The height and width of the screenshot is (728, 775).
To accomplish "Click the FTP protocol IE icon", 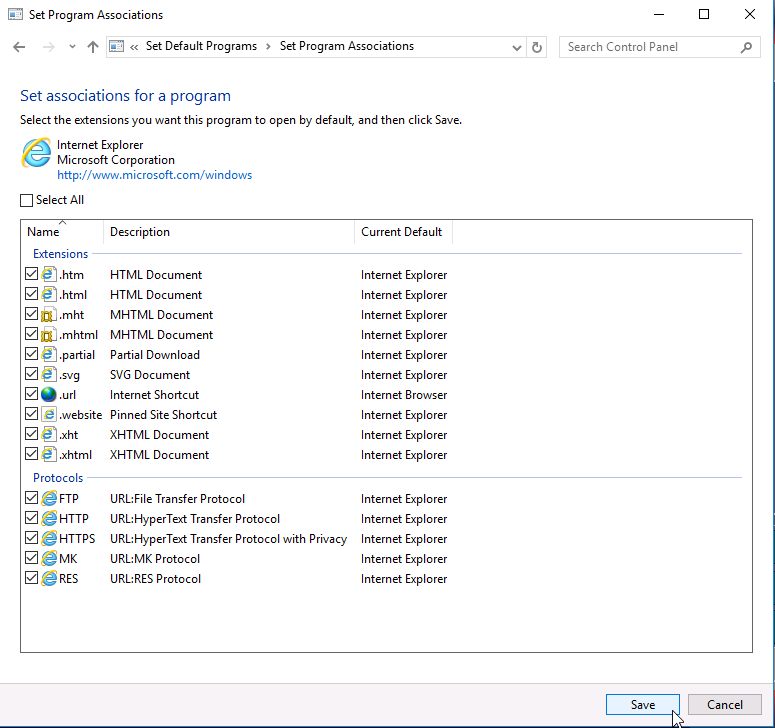I will (49, 499).
